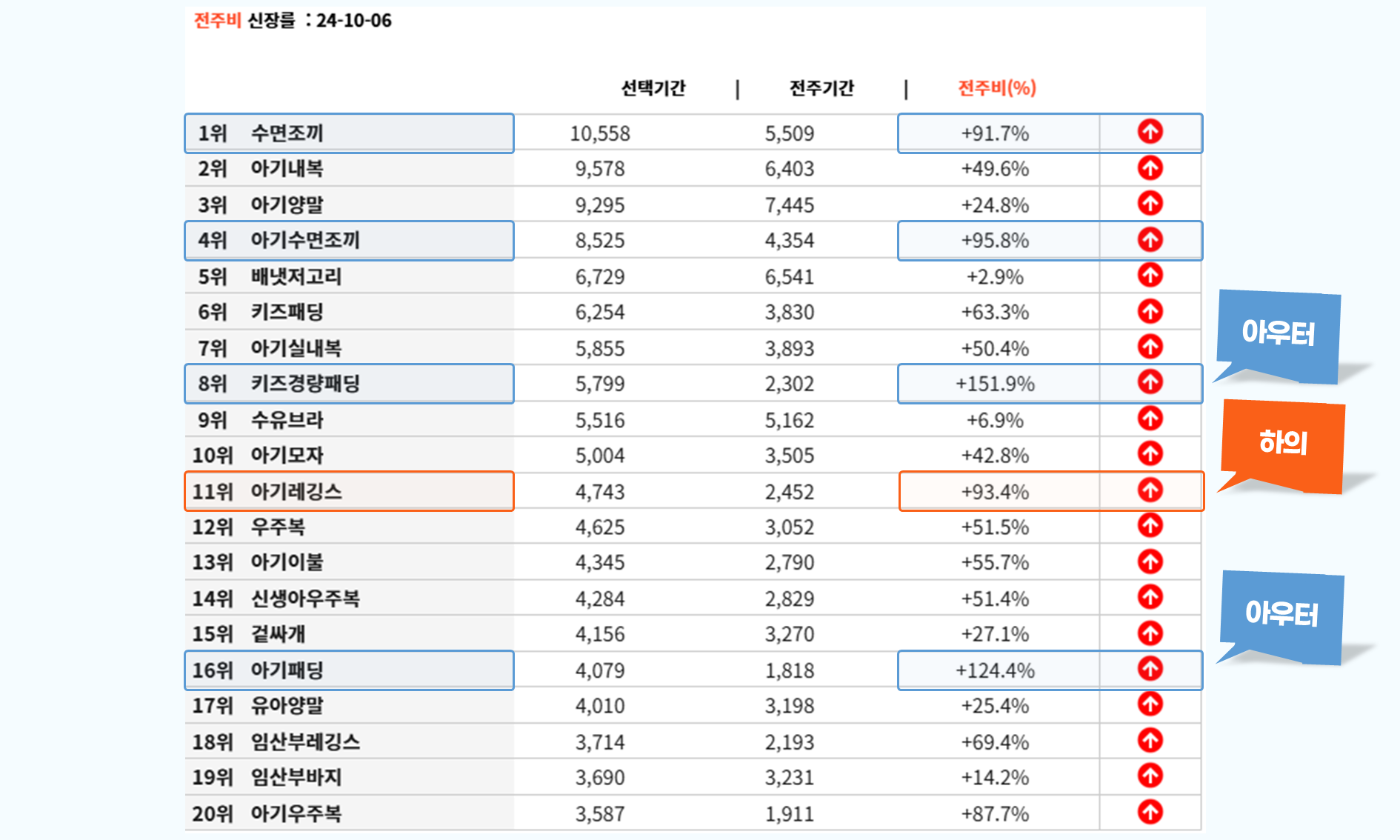The height and width of the screenshot is (840, 1400).
Task: Select the 1위 수면조끼 keyword
Action: coord(287,133)
